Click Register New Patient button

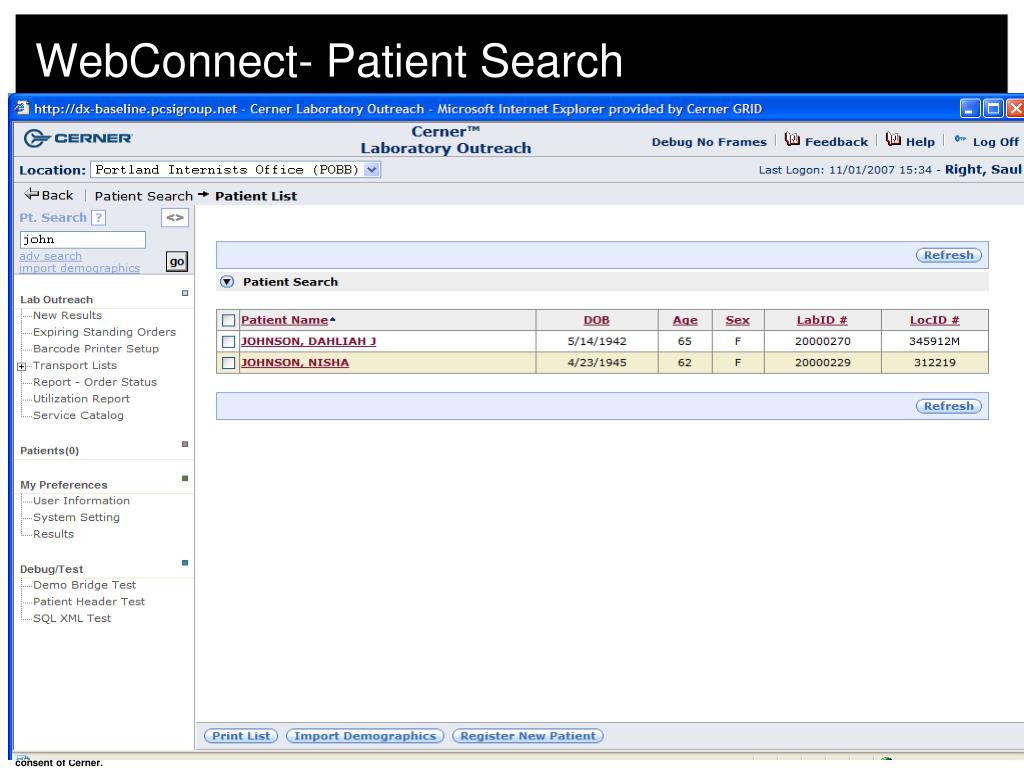tap(528, 736)
